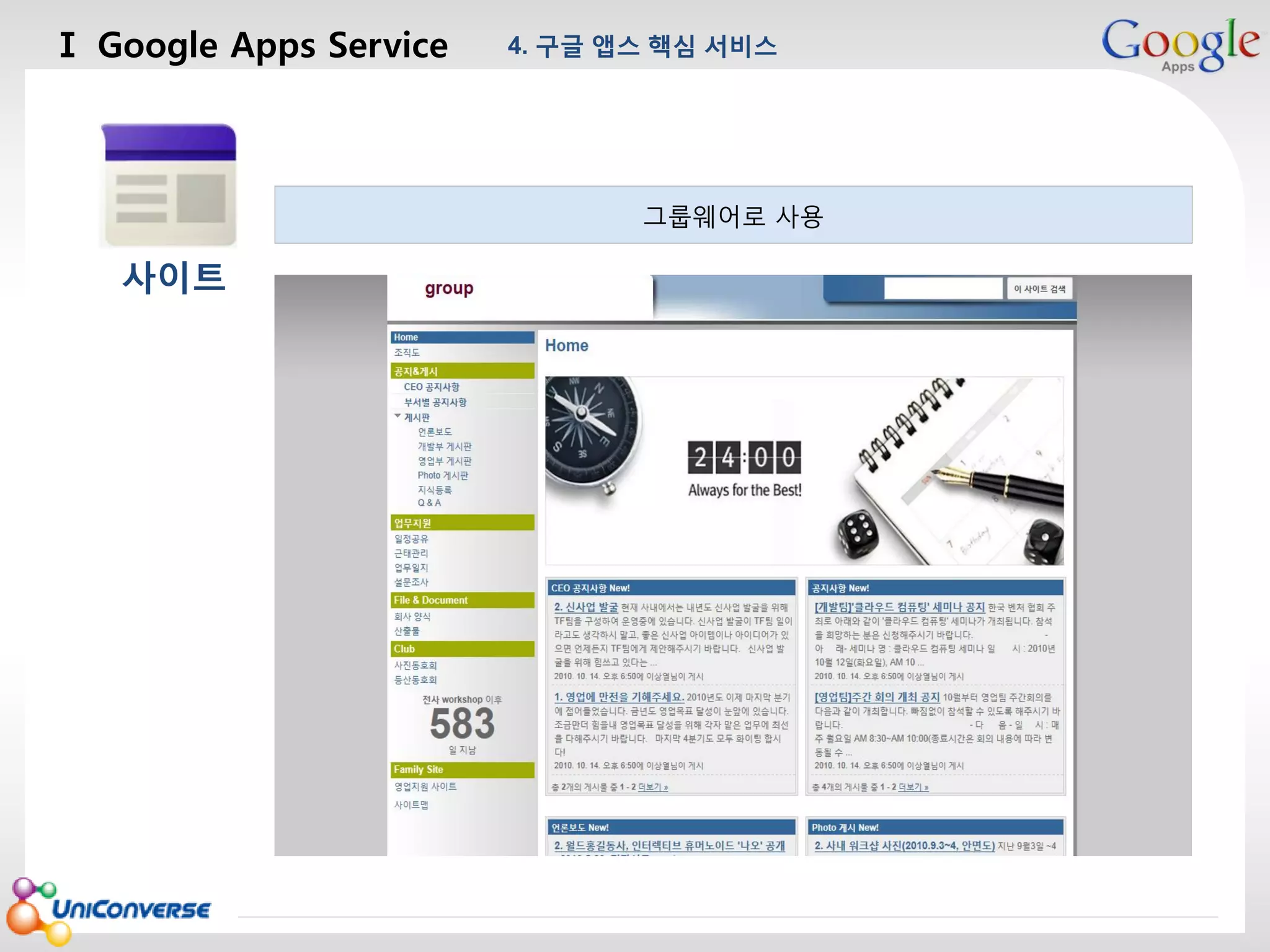
Task: Open the 월드홍길동사 언론보도 article
Action: coord(670,846)
